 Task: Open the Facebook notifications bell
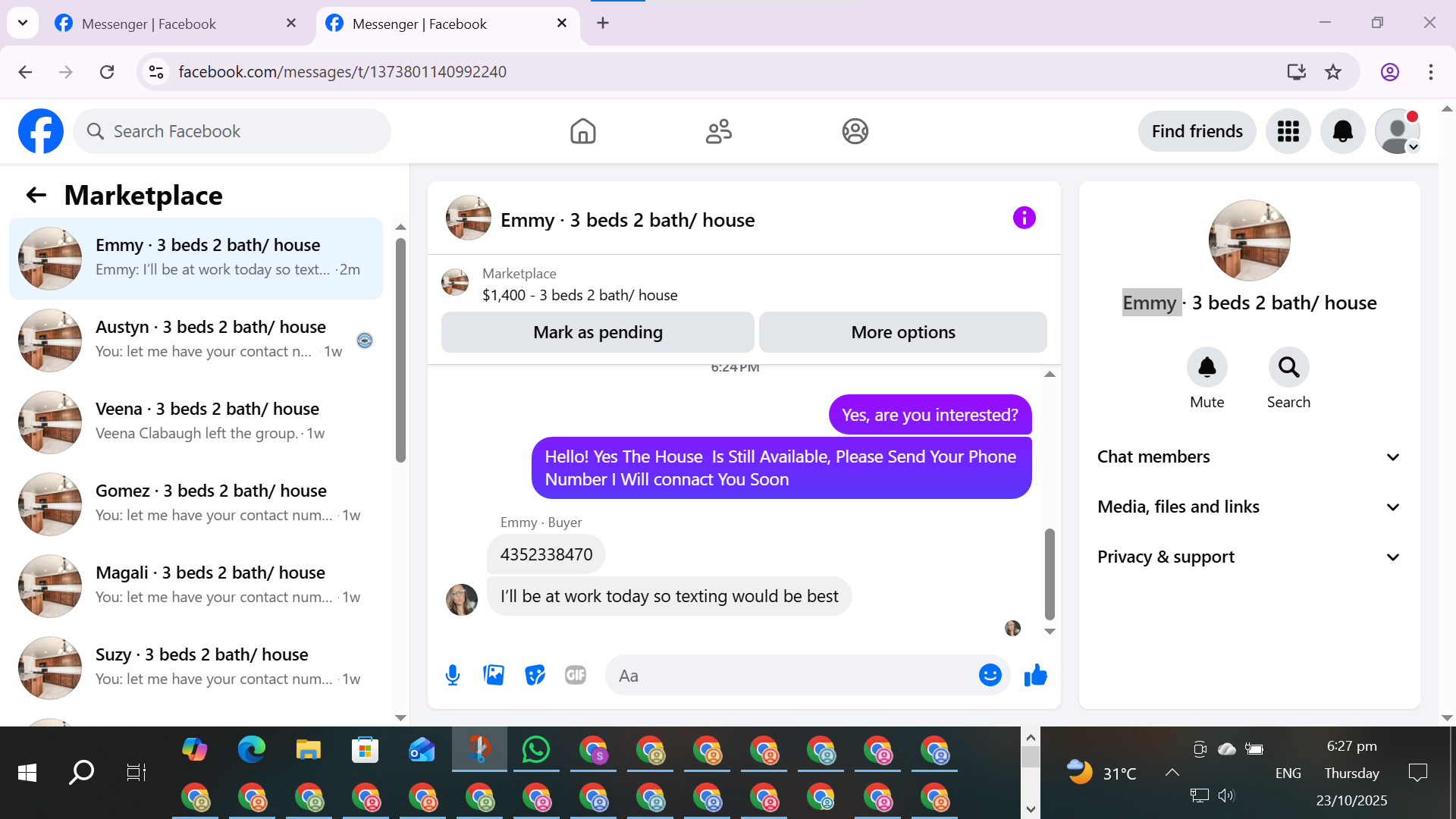[x=1342, y=131]
